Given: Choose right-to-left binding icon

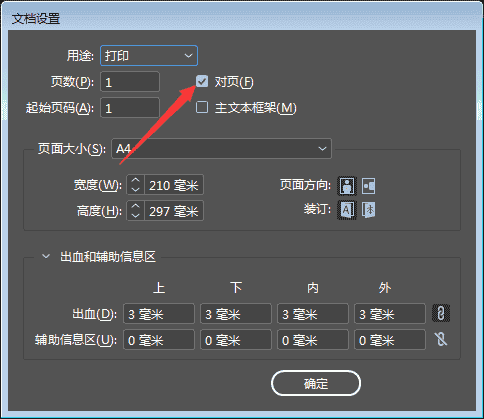Looking at the screenshot, I should point(369,210).
